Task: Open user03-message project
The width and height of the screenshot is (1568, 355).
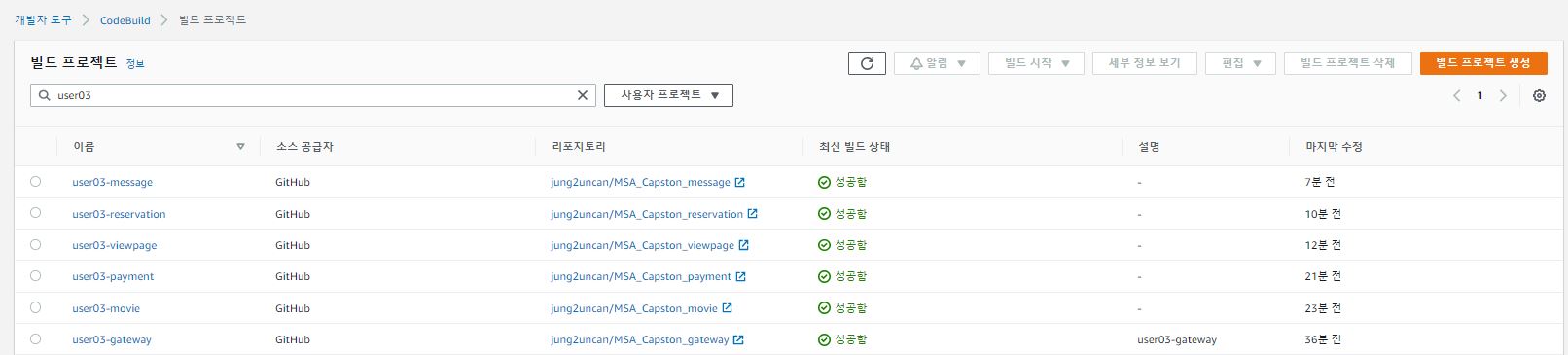Action: (112, 182)
